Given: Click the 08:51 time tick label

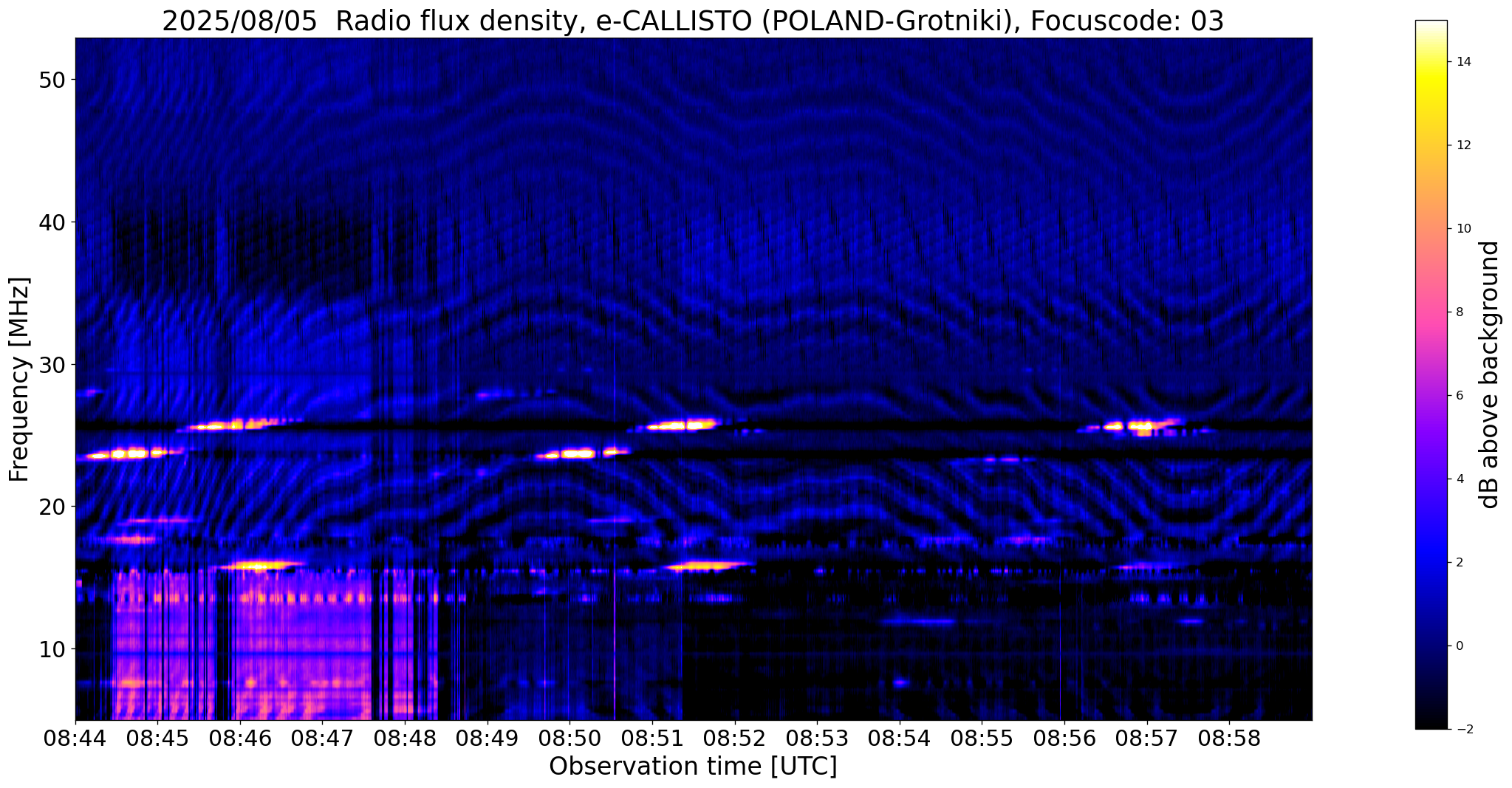Looking at the screenshot, I should tap(652, 739).
